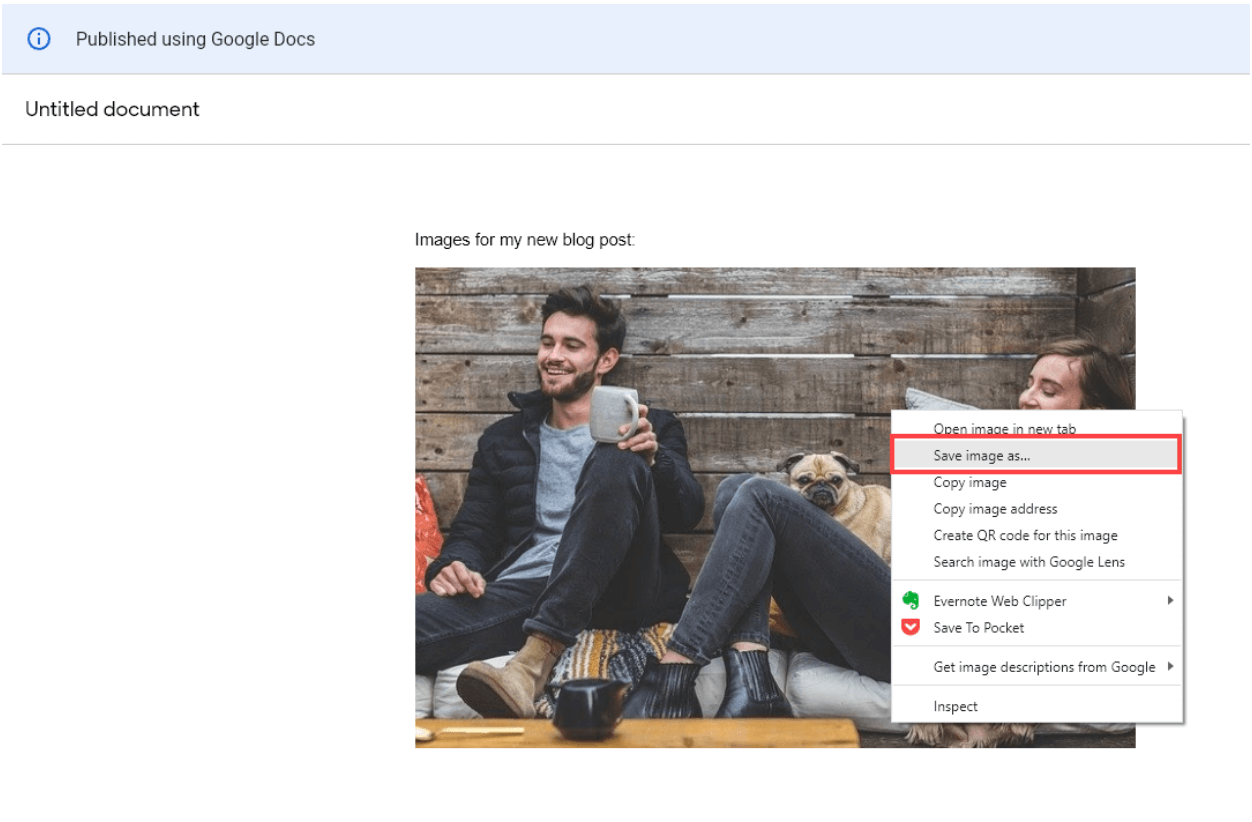Open image descriptions options from Google
Image resolution: width=1252 pixels, height=822 pixels.
[1044, 666]
